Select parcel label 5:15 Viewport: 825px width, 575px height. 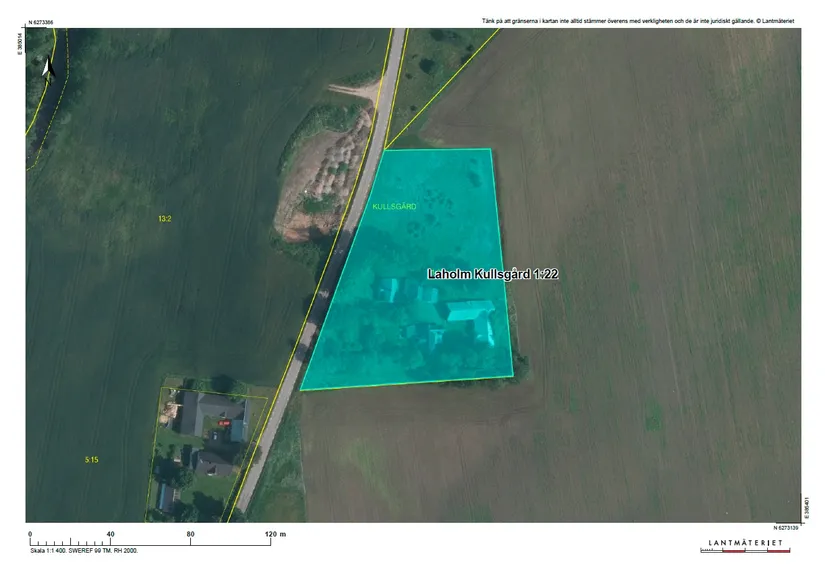click(92, 460)
